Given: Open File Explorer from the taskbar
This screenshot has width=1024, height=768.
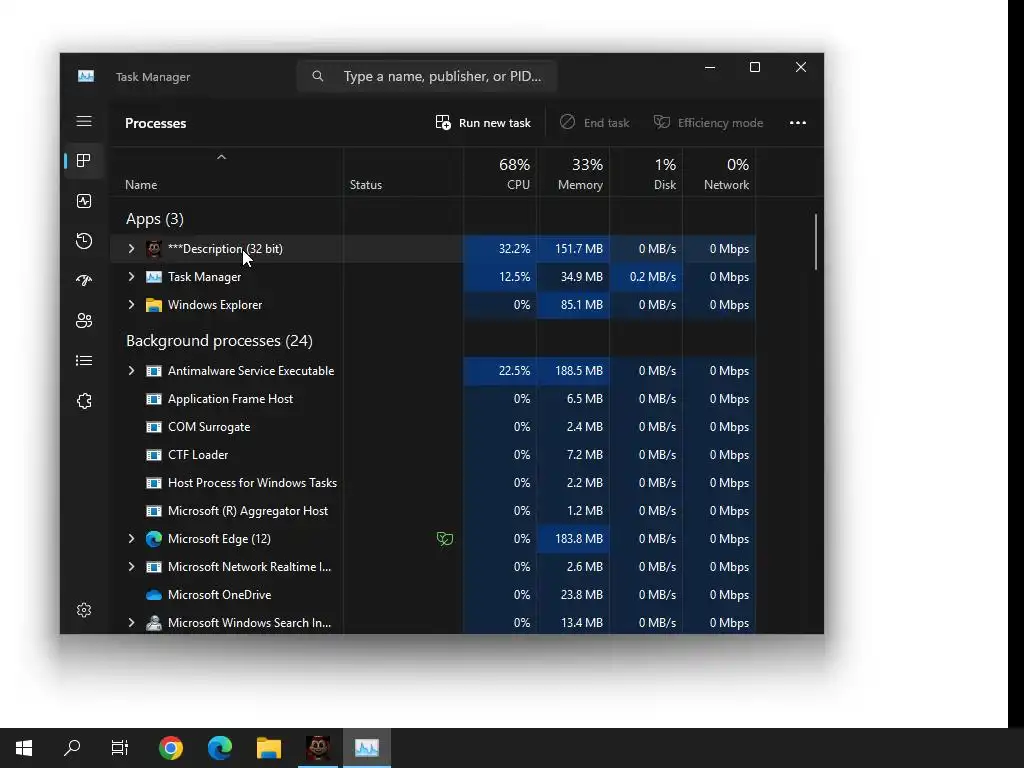Looking at the screenshot, I should (x=268, y=748).
